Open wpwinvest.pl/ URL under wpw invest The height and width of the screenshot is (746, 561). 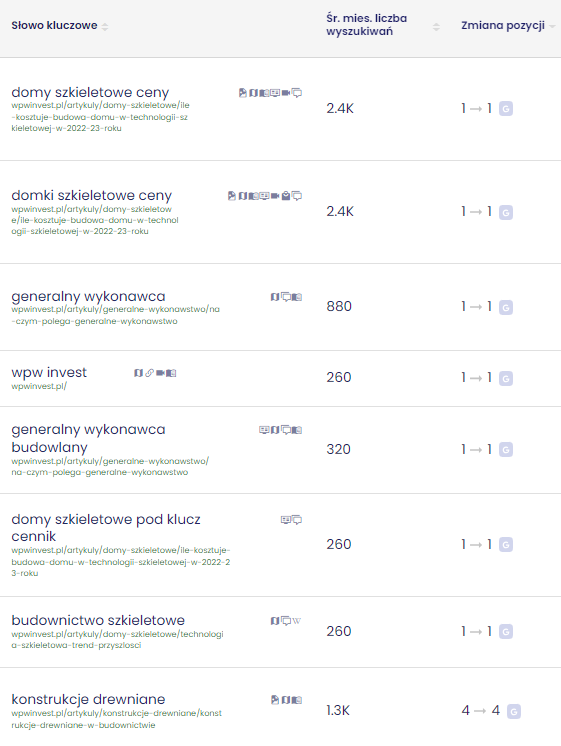(39, 386)
